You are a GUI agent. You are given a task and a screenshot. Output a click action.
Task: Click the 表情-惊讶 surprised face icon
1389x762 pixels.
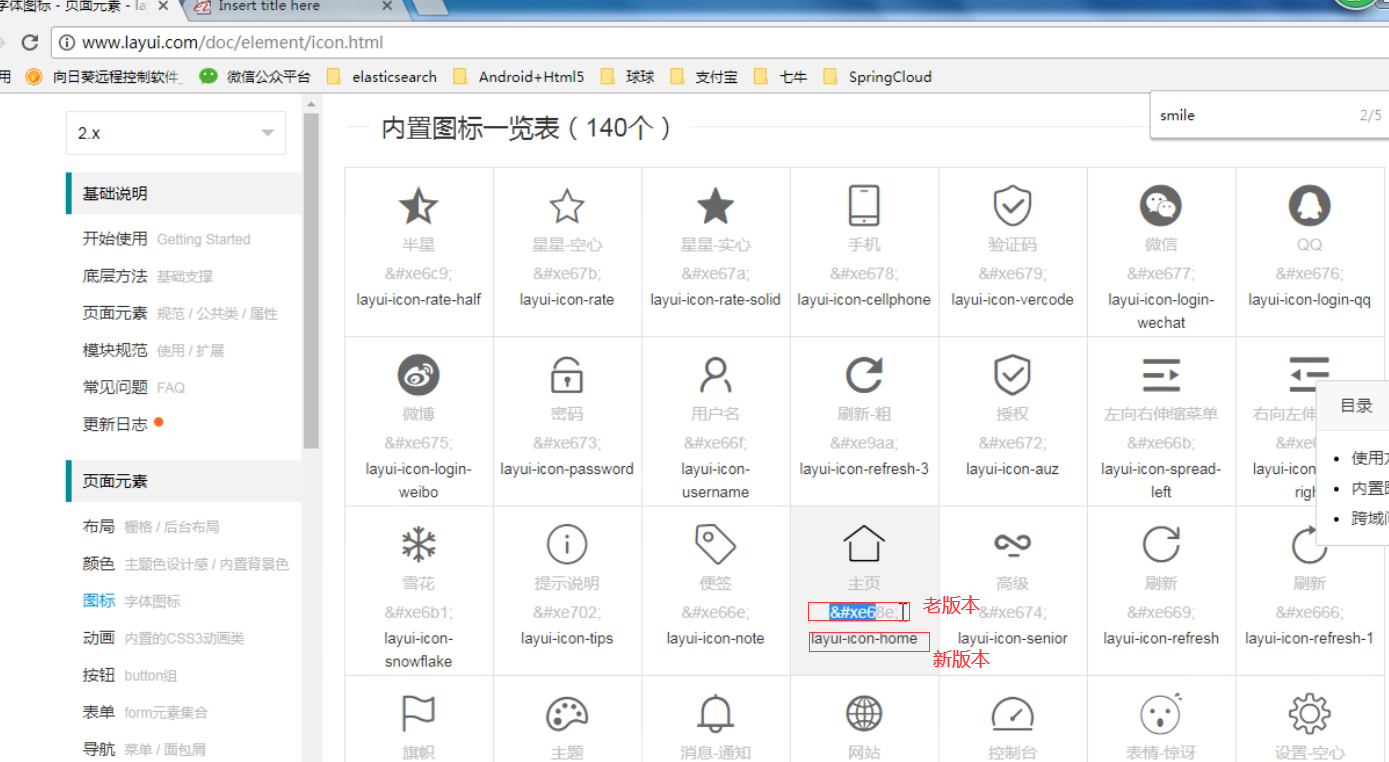pyautogui.click(x=1161, y=712)
